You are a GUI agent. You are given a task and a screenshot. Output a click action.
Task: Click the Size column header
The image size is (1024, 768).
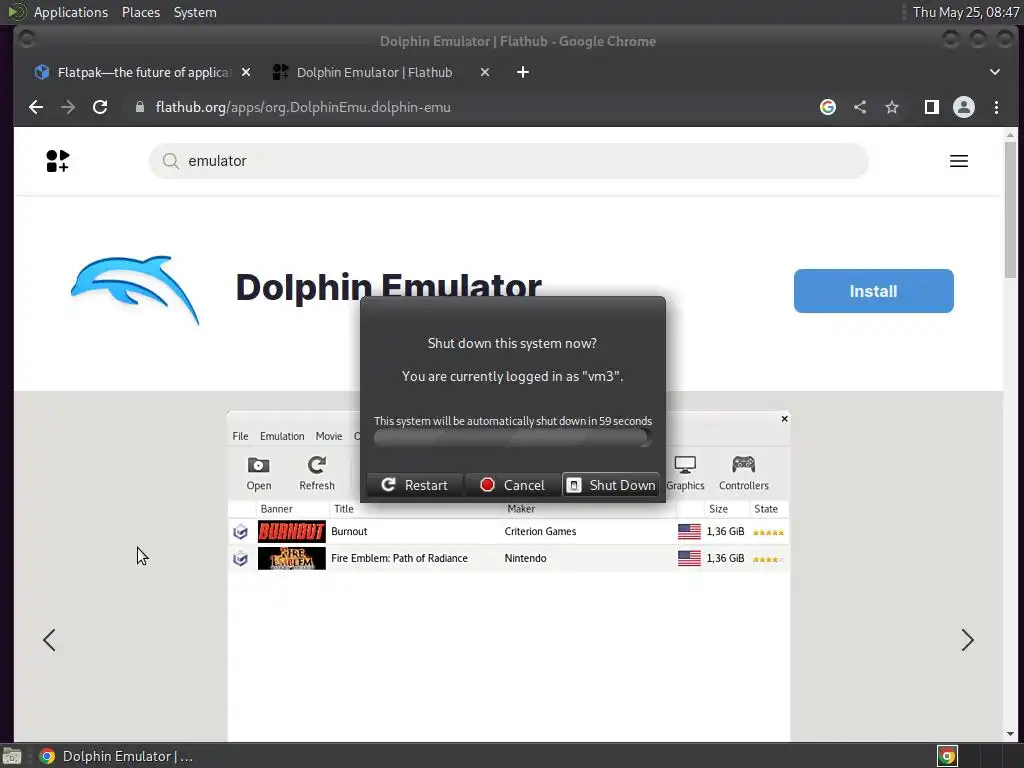coord(718,509)
